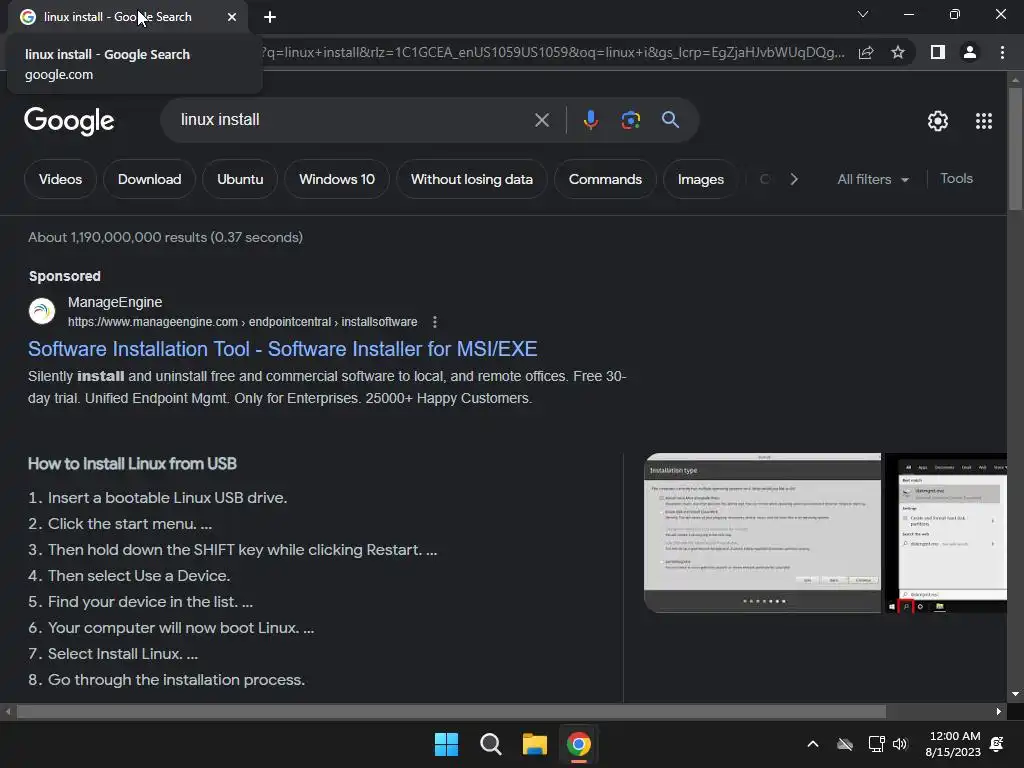
Task: Click the Chrome taskbar icon
Action: click(x=579, y=744)
